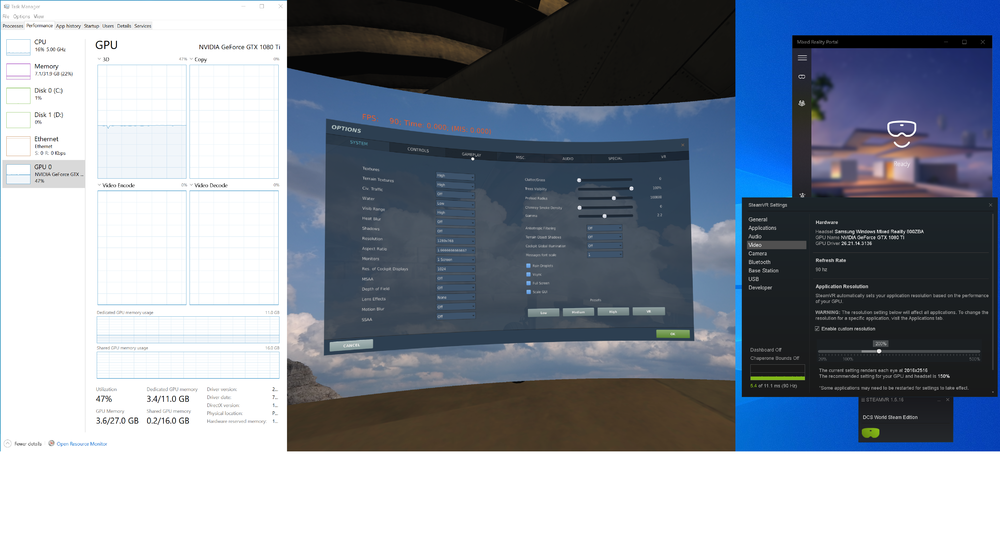Image resolution: width=1000 pixels, height=547 pixels.
Task: Switch to the Services tab
Action: [x=143, y=26]
